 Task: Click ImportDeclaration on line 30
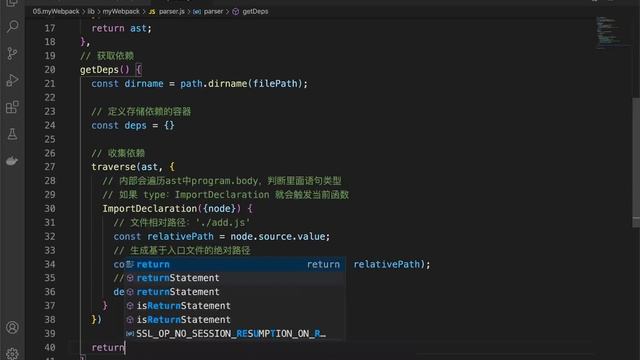(149, 209)
